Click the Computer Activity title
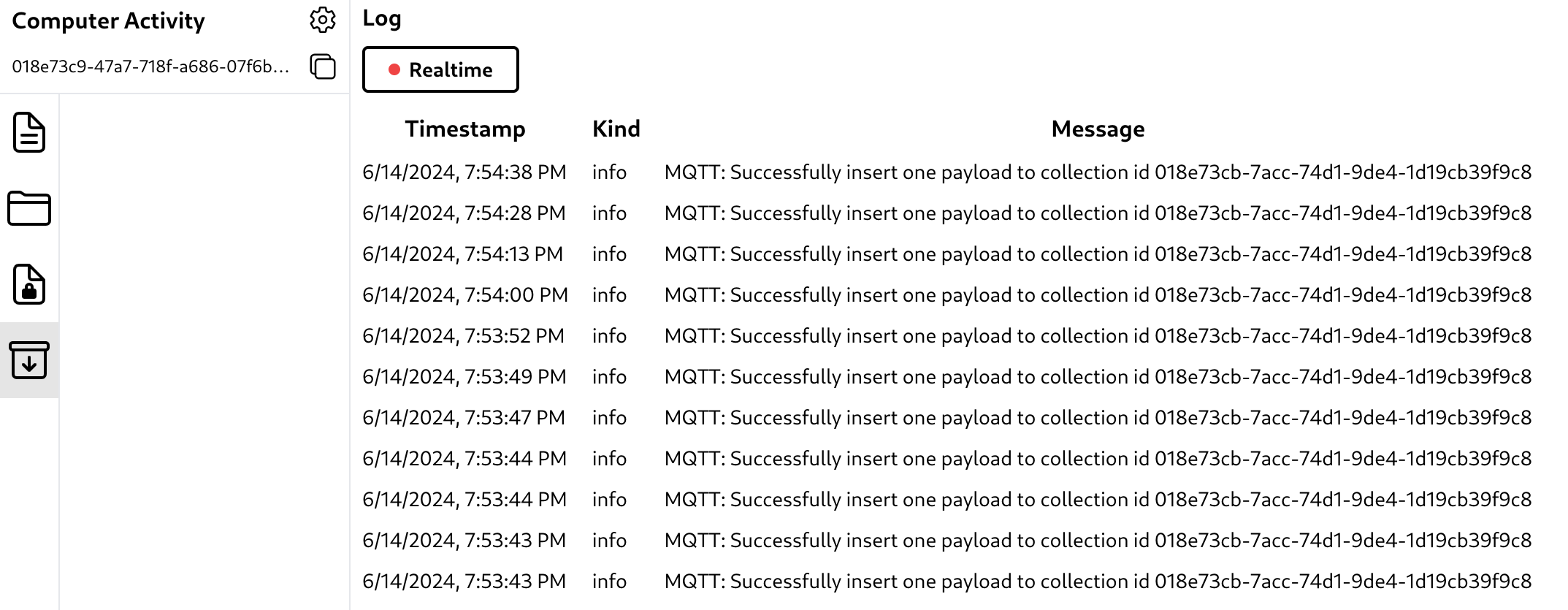This screenshot has width=1568, height=610. [109, 21]
